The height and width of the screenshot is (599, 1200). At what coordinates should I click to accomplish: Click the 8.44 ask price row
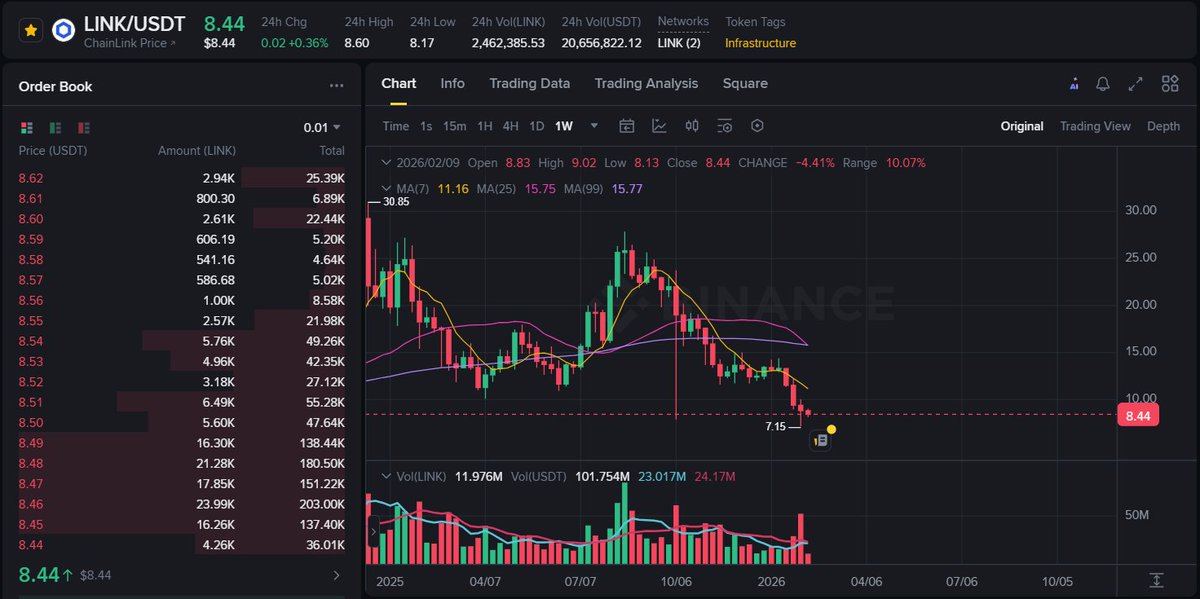click(181, 544)
